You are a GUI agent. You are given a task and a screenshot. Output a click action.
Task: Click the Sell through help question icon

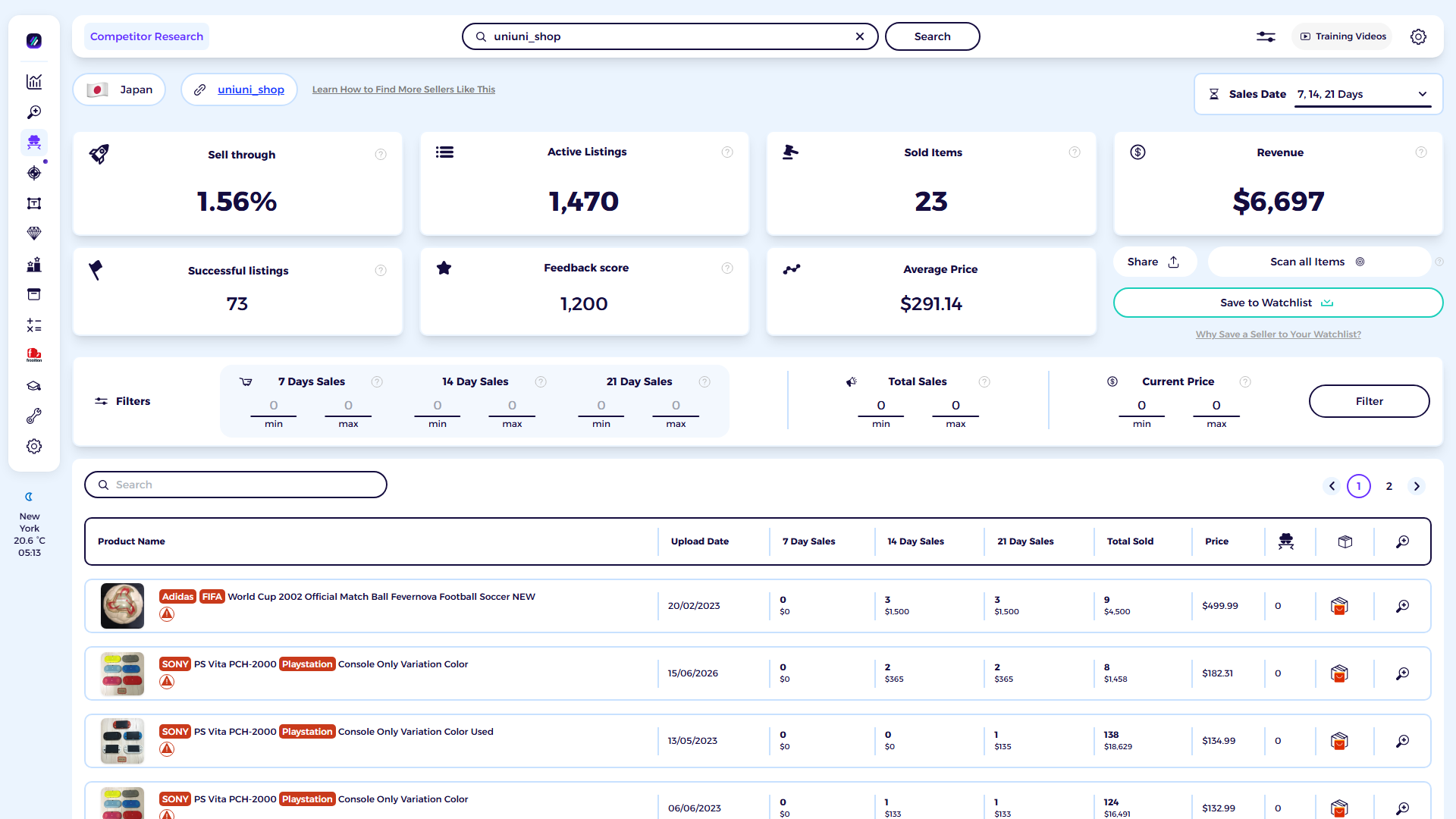click(381, 155)
